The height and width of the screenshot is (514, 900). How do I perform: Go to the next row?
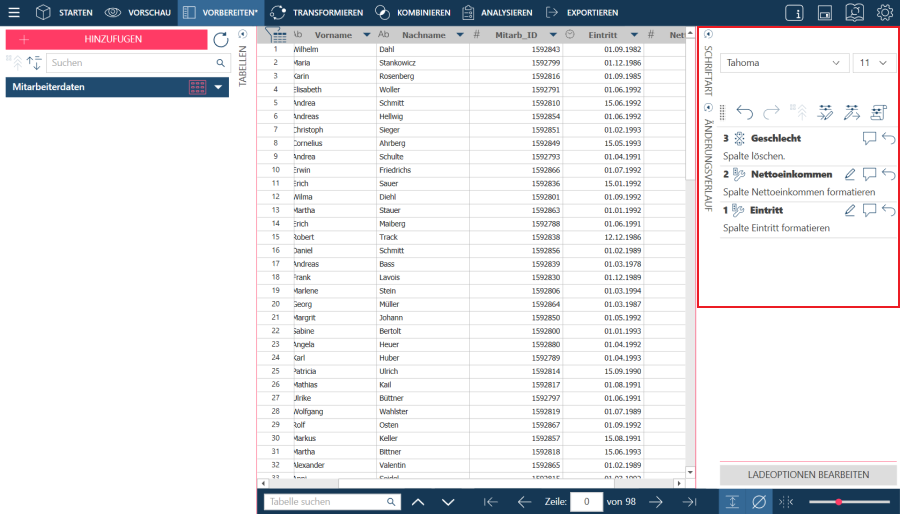[x=655, y=502]
